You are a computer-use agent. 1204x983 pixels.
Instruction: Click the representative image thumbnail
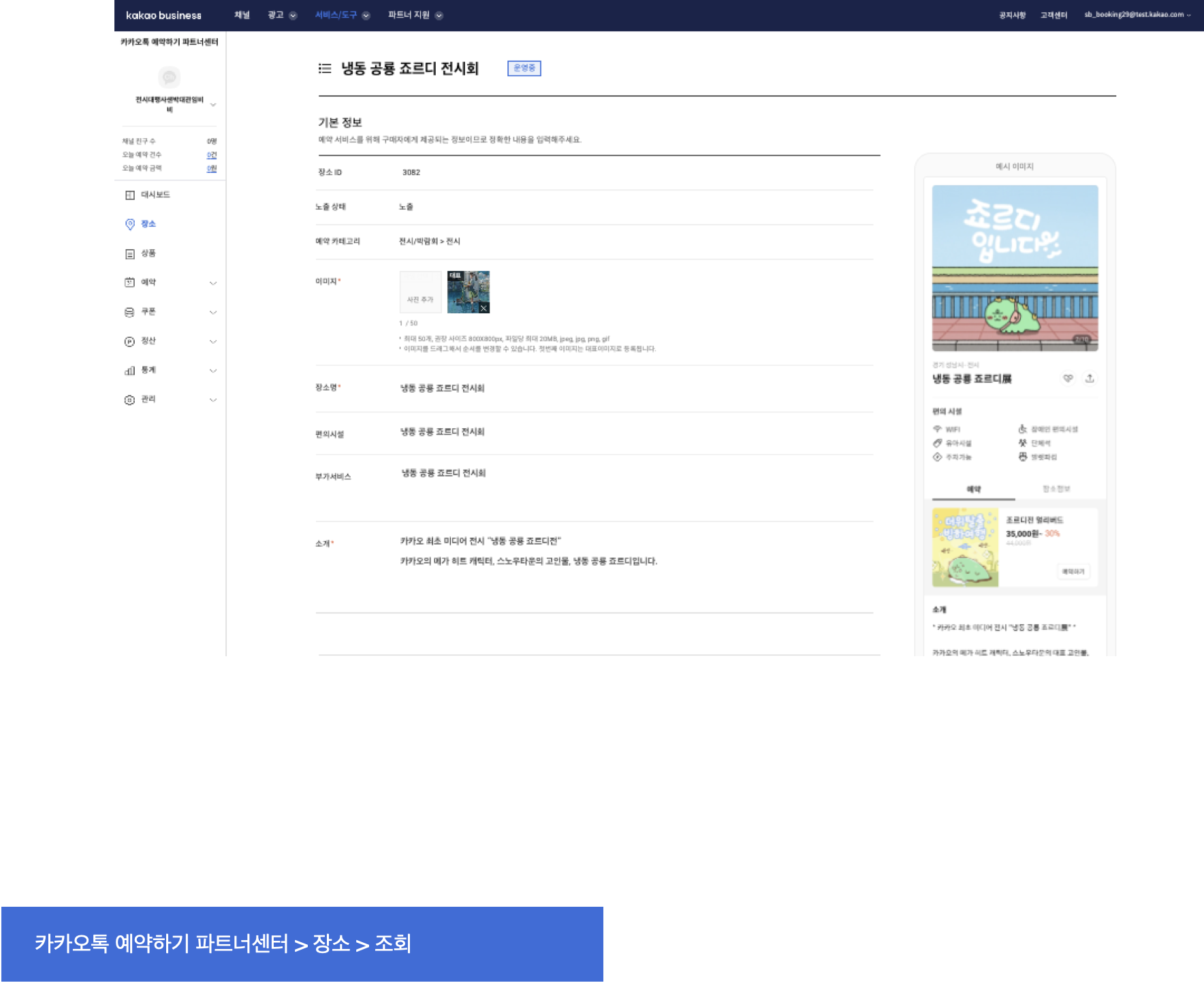click(x=468, y=291)
